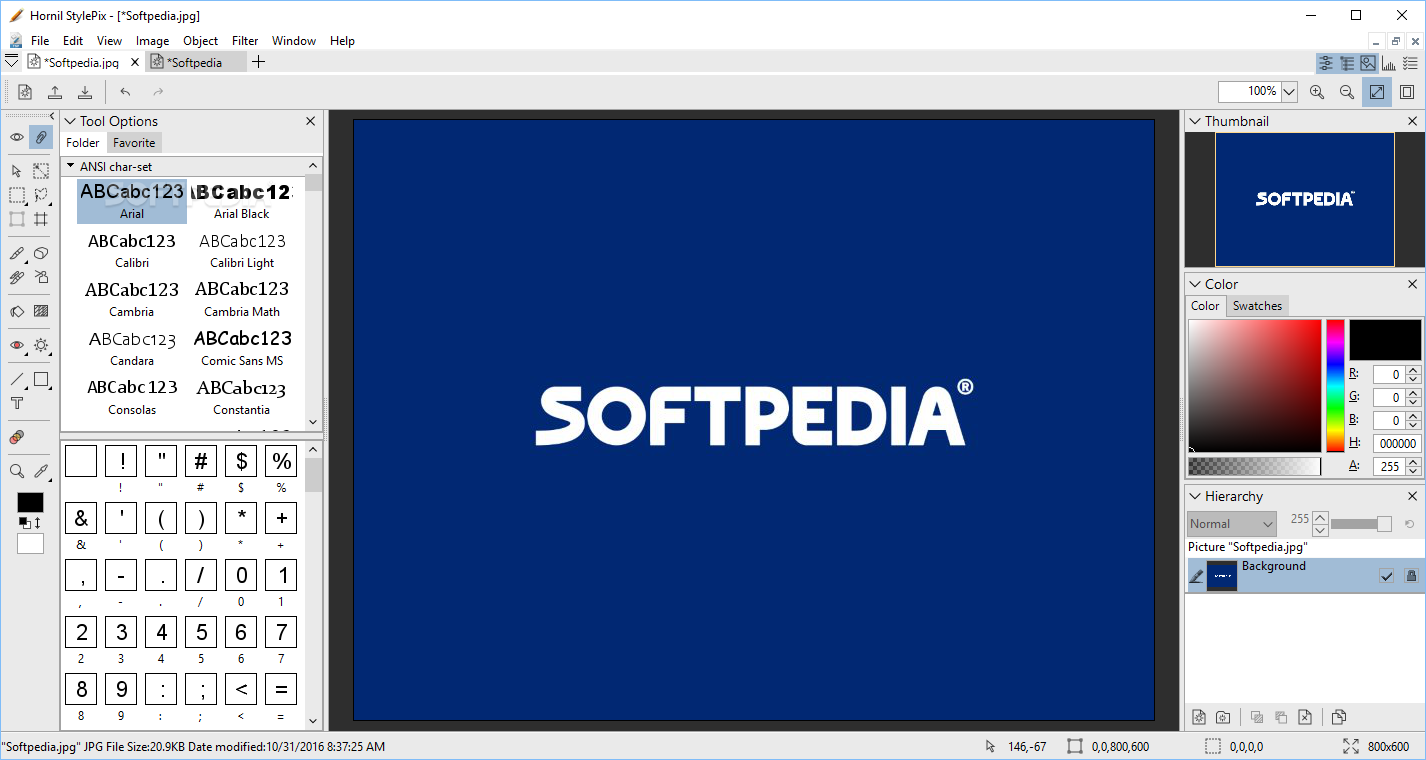Insert the number 7 character
Screen dimensions: 1426x760
pos(281,632)
